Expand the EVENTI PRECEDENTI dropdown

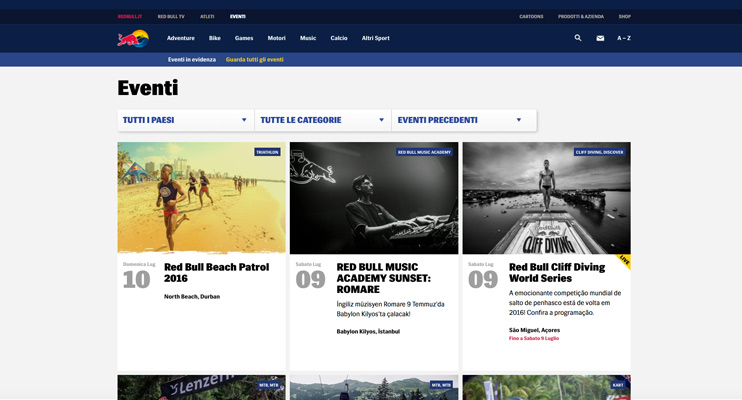464,120
